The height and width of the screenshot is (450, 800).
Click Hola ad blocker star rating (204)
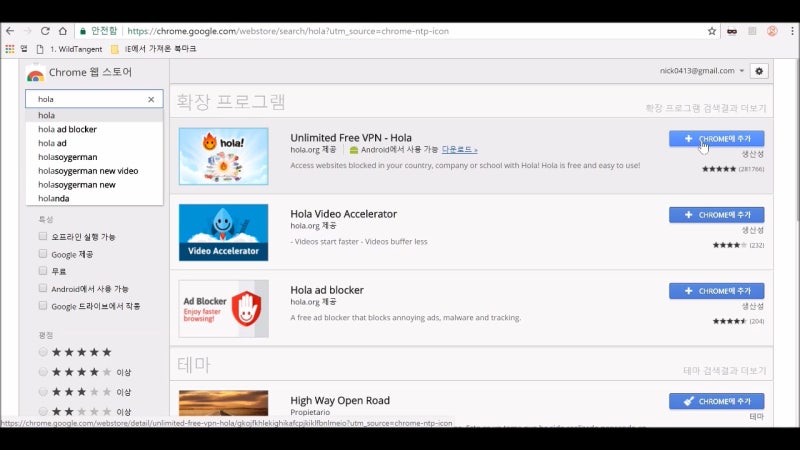(x=738, y=321)
